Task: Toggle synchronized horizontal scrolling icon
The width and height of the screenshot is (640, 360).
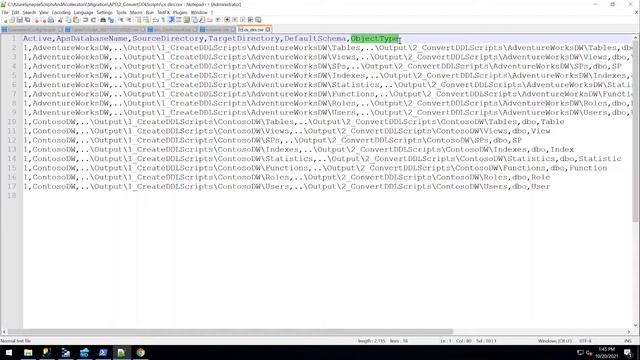Action: 146,20
